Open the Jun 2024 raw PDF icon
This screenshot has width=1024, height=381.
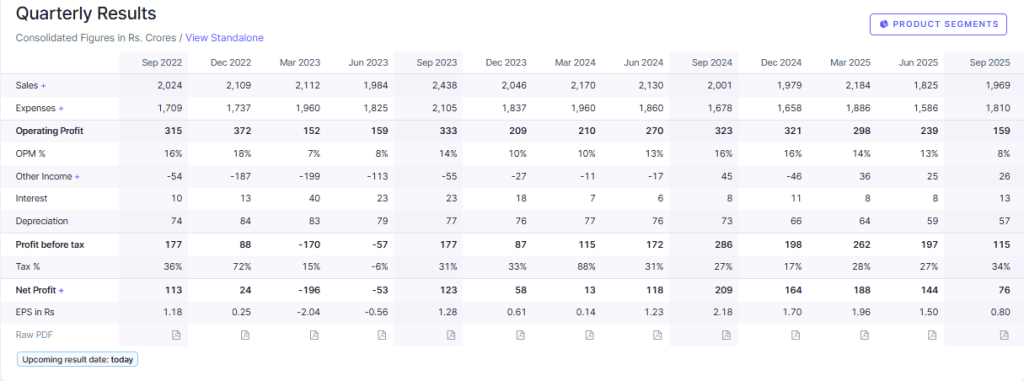(x=658, y=335)
